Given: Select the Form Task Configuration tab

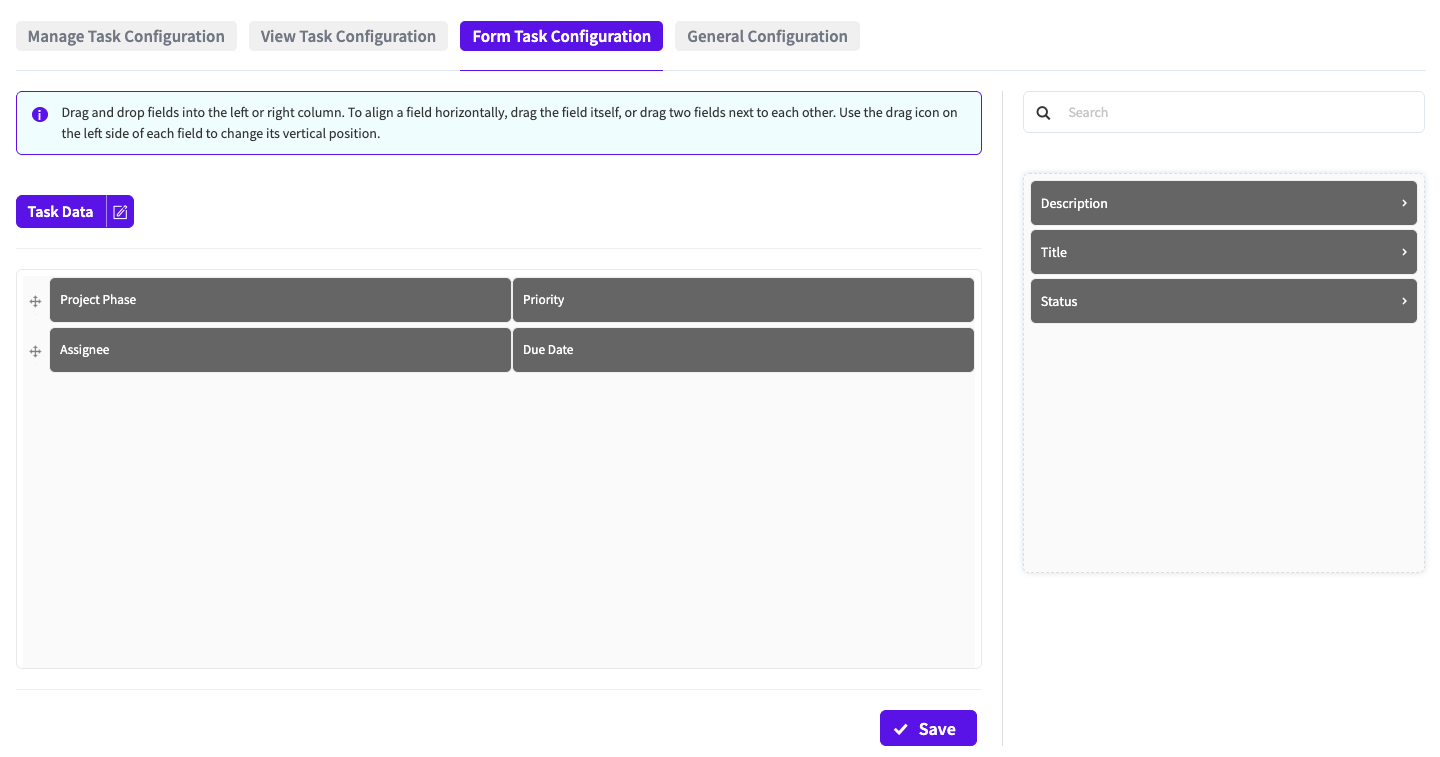Looking at the screenshot, I should (561, 36).
